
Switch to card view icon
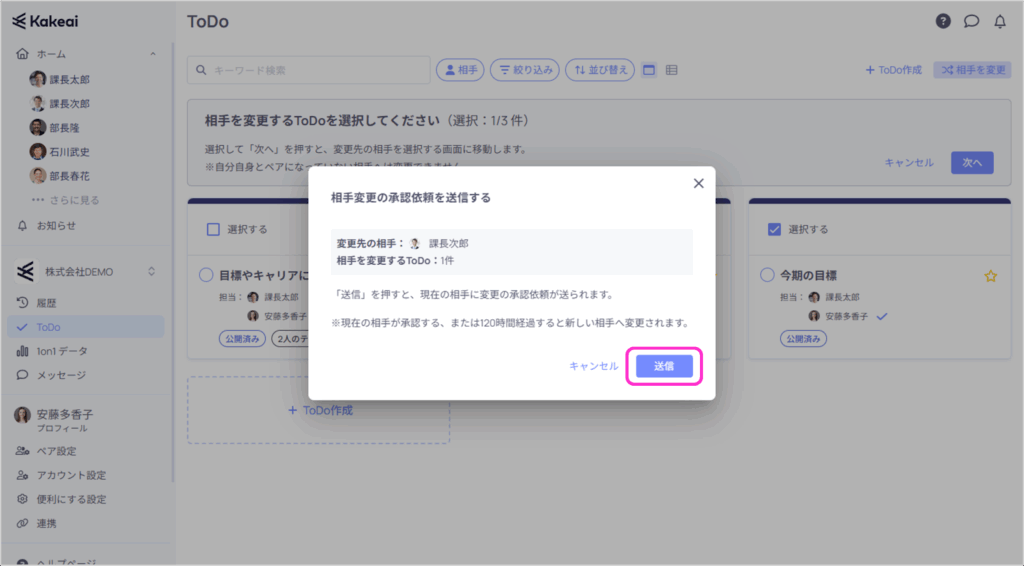pos(648,70)
